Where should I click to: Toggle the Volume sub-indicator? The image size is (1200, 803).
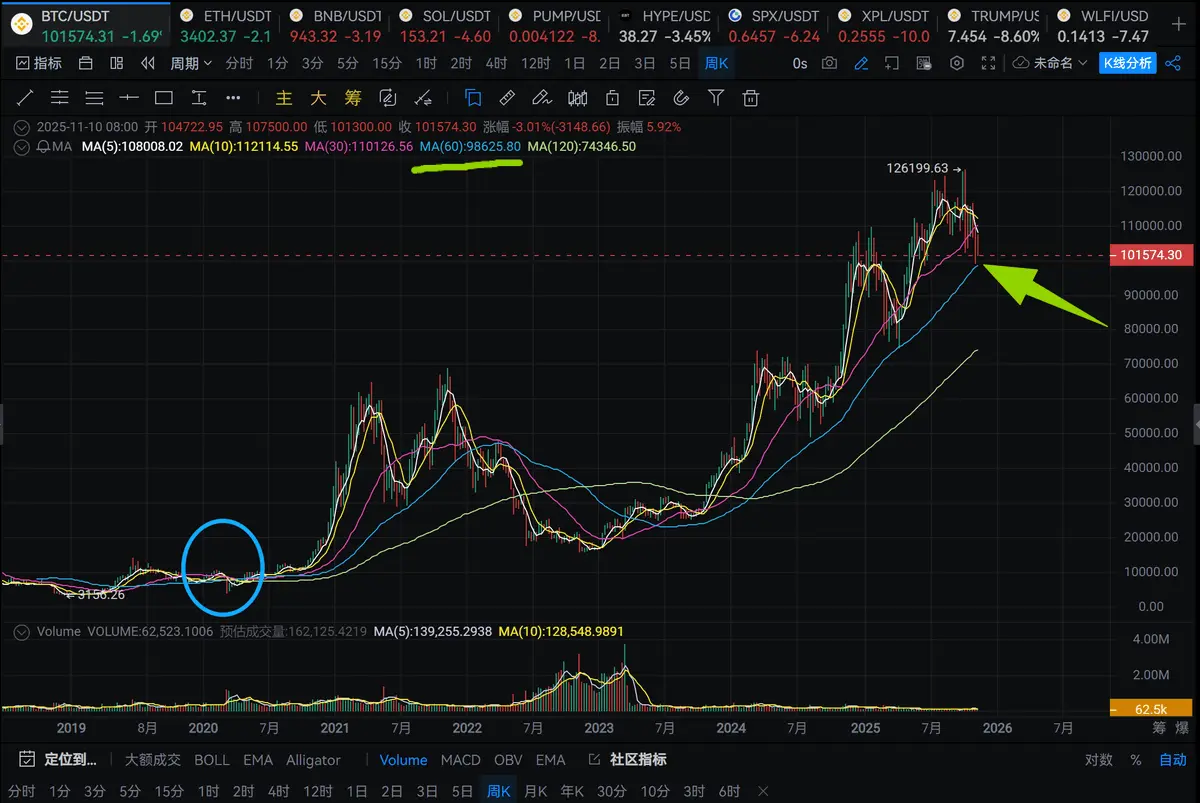click(403, 760)
